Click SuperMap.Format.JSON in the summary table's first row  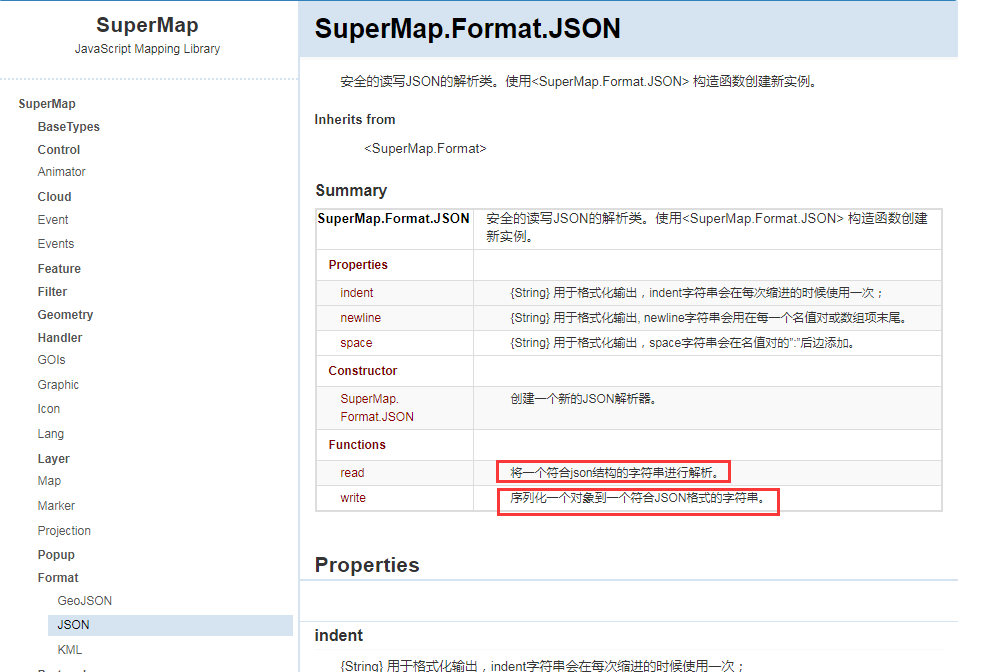[393, 219]
